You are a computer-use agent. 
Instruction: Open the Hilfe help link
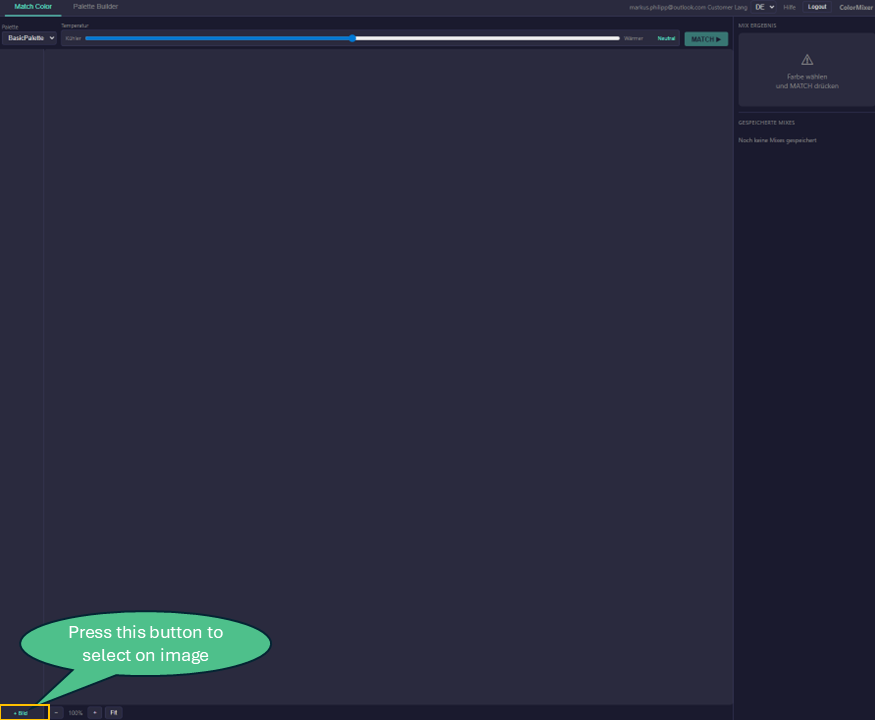[x=789, y=7]
